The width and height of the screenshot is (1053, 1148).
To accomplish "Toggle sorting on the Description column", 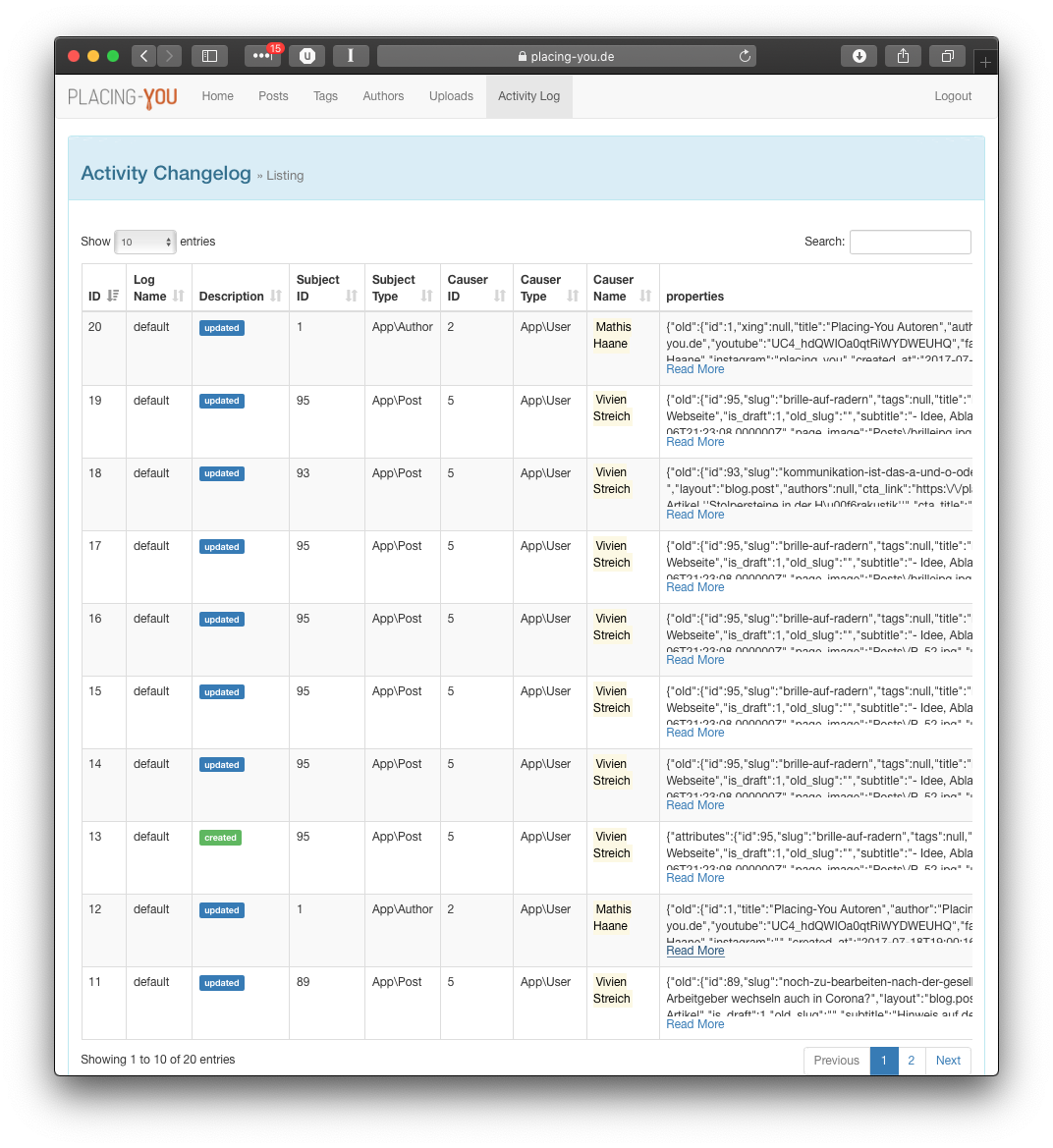I will pyautogui.click(x=276, y=296).
